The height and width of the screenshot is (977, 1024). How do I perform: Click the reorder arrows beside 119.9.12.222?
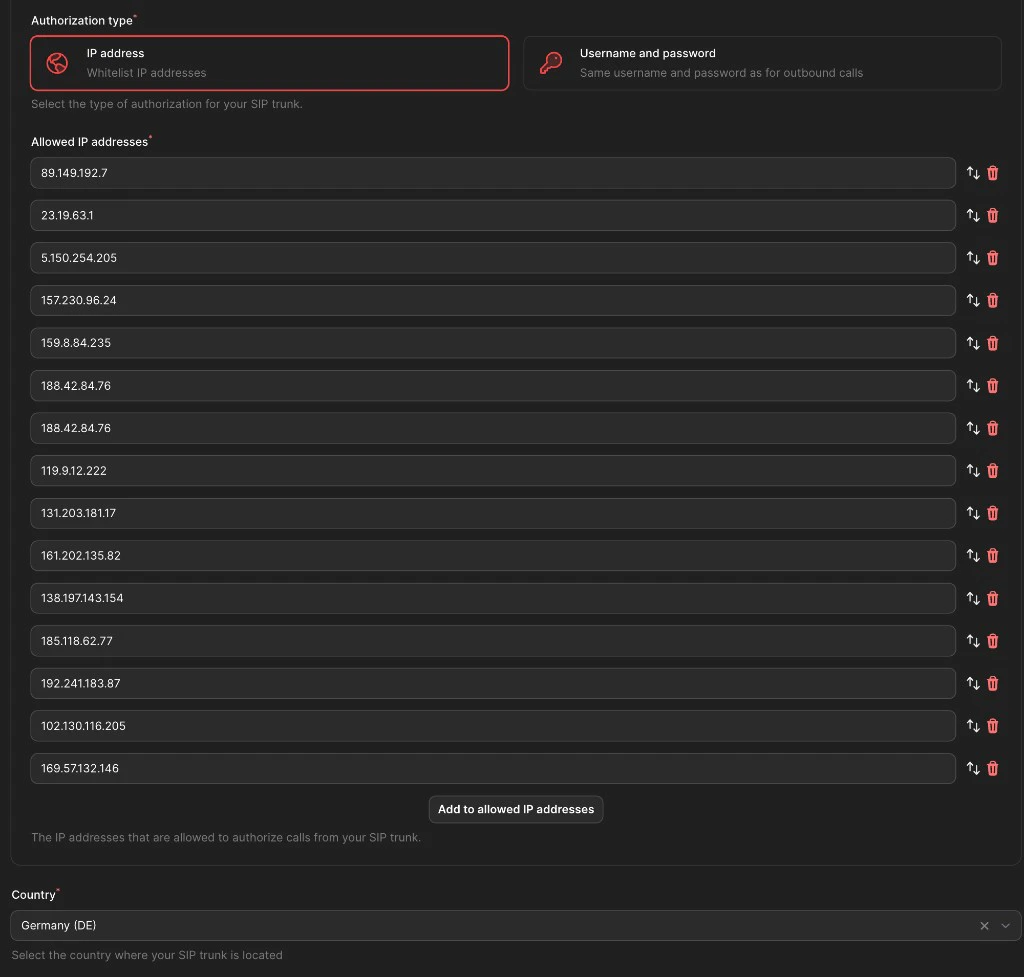click(x=972, y=470)
